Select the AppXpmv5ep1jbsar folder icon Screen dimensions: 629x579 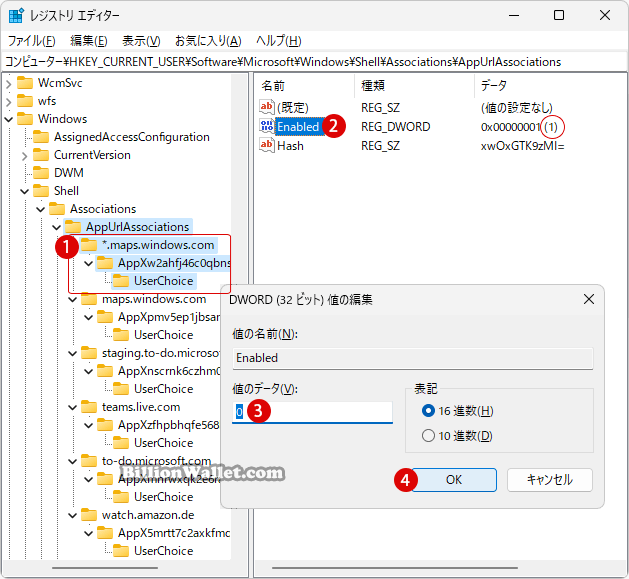pos(105,317)
